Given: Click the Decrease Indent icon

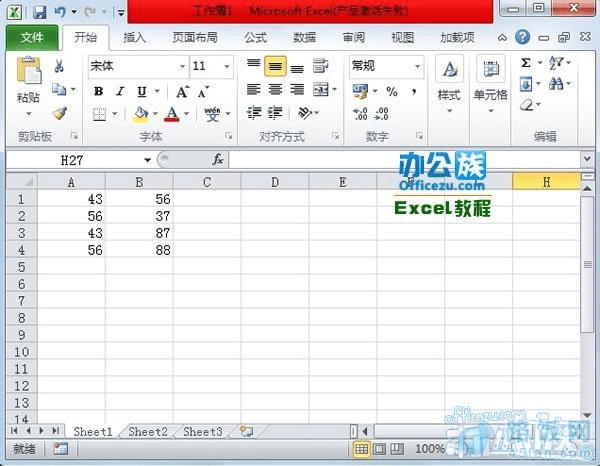Looking at the screenshot, I should (253, 113).
